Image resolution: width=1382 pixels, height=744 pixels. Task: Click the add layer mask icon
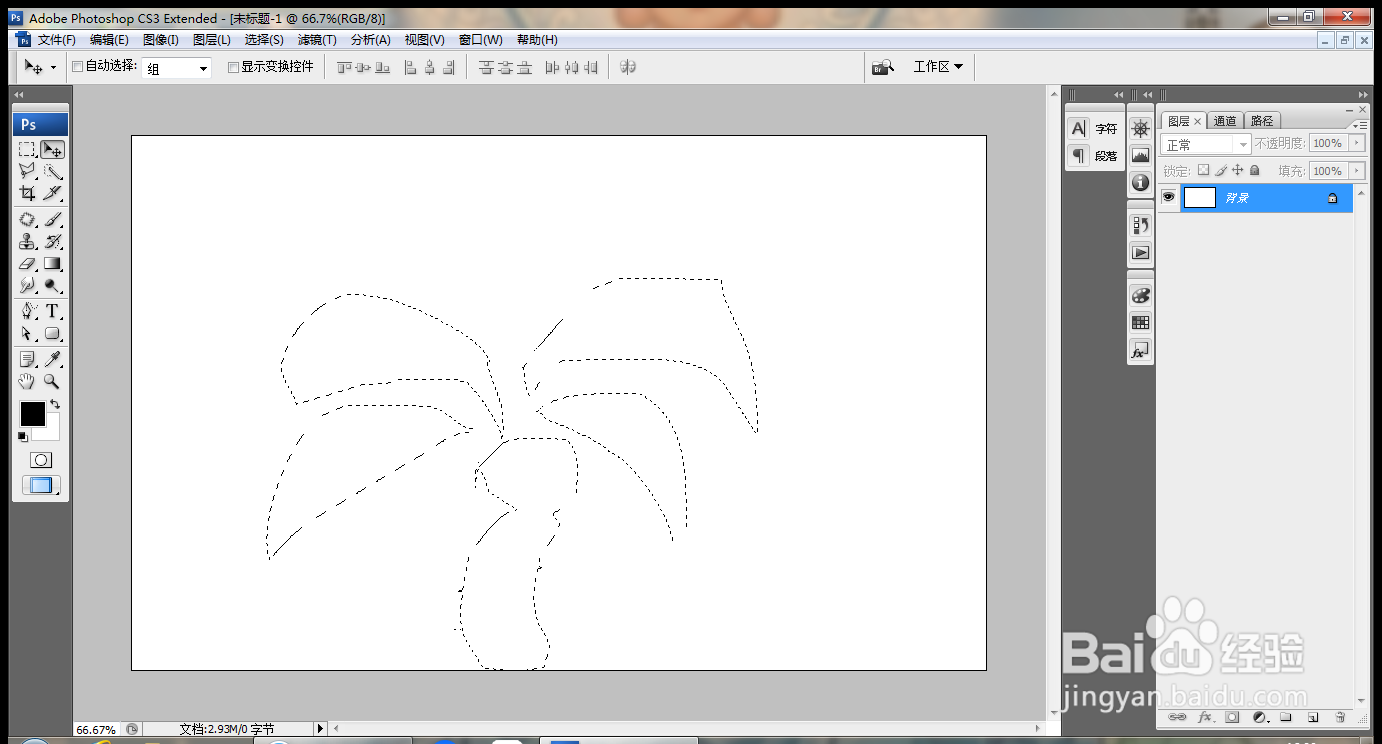click(x=1232, y=717)
